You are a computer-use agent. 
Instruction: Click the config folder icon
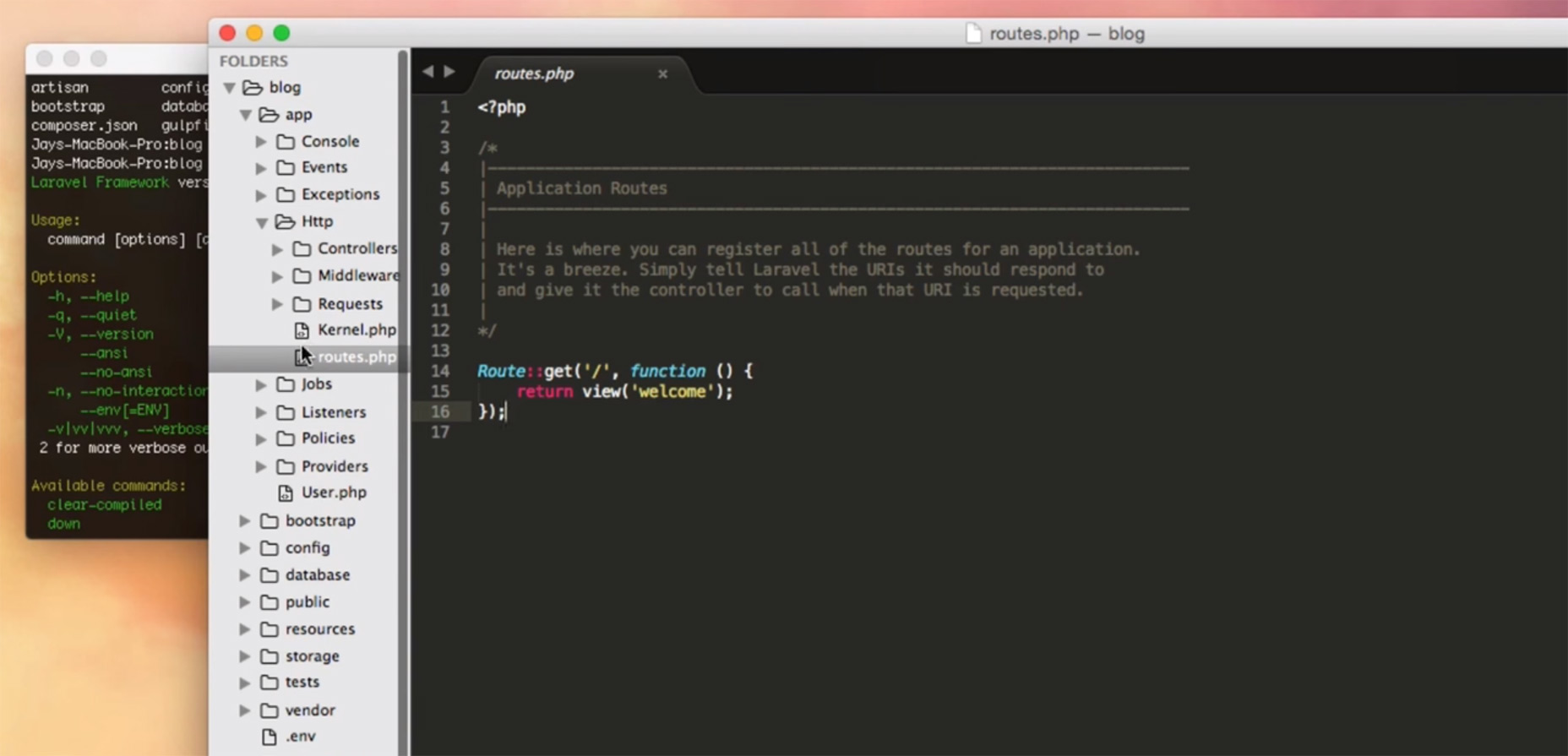pyautogui.click(x=269, y=547)
